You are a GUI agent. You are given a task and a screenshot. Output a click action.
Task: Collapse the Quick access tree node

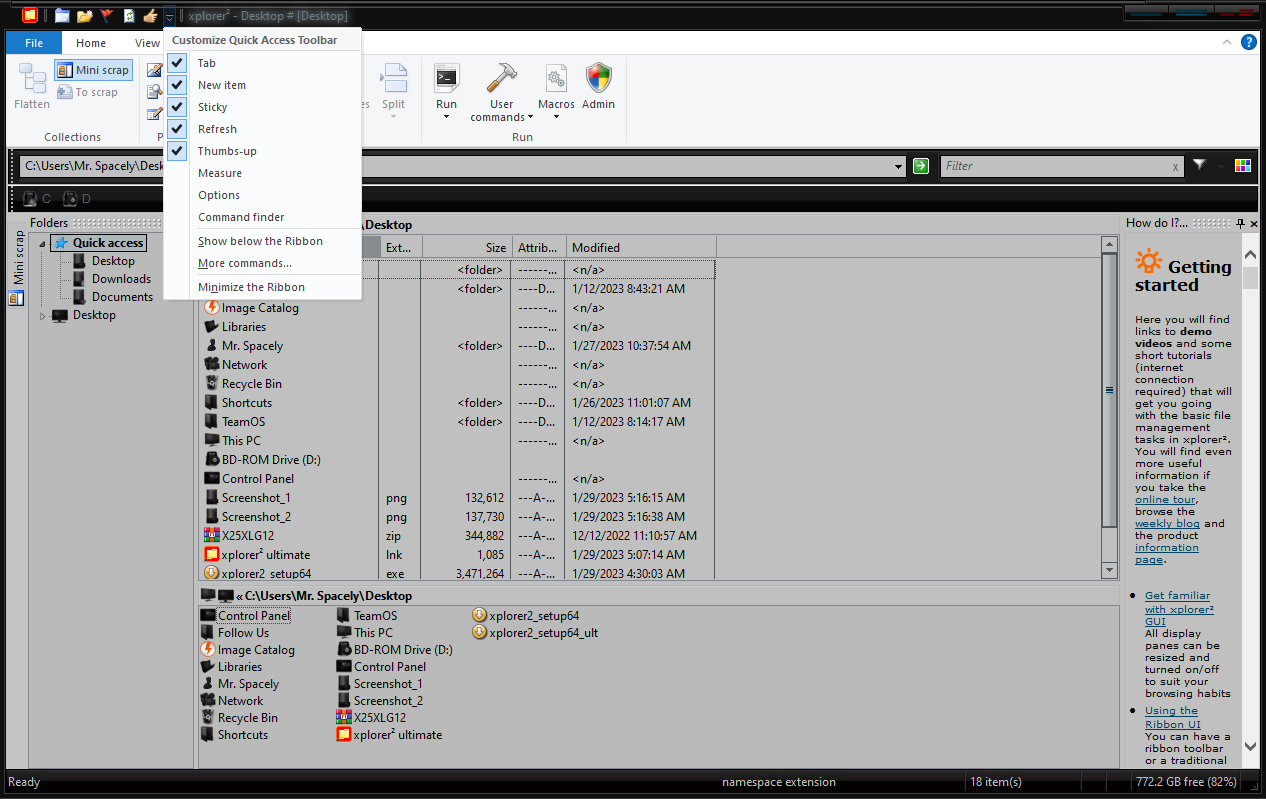[43, 243]
